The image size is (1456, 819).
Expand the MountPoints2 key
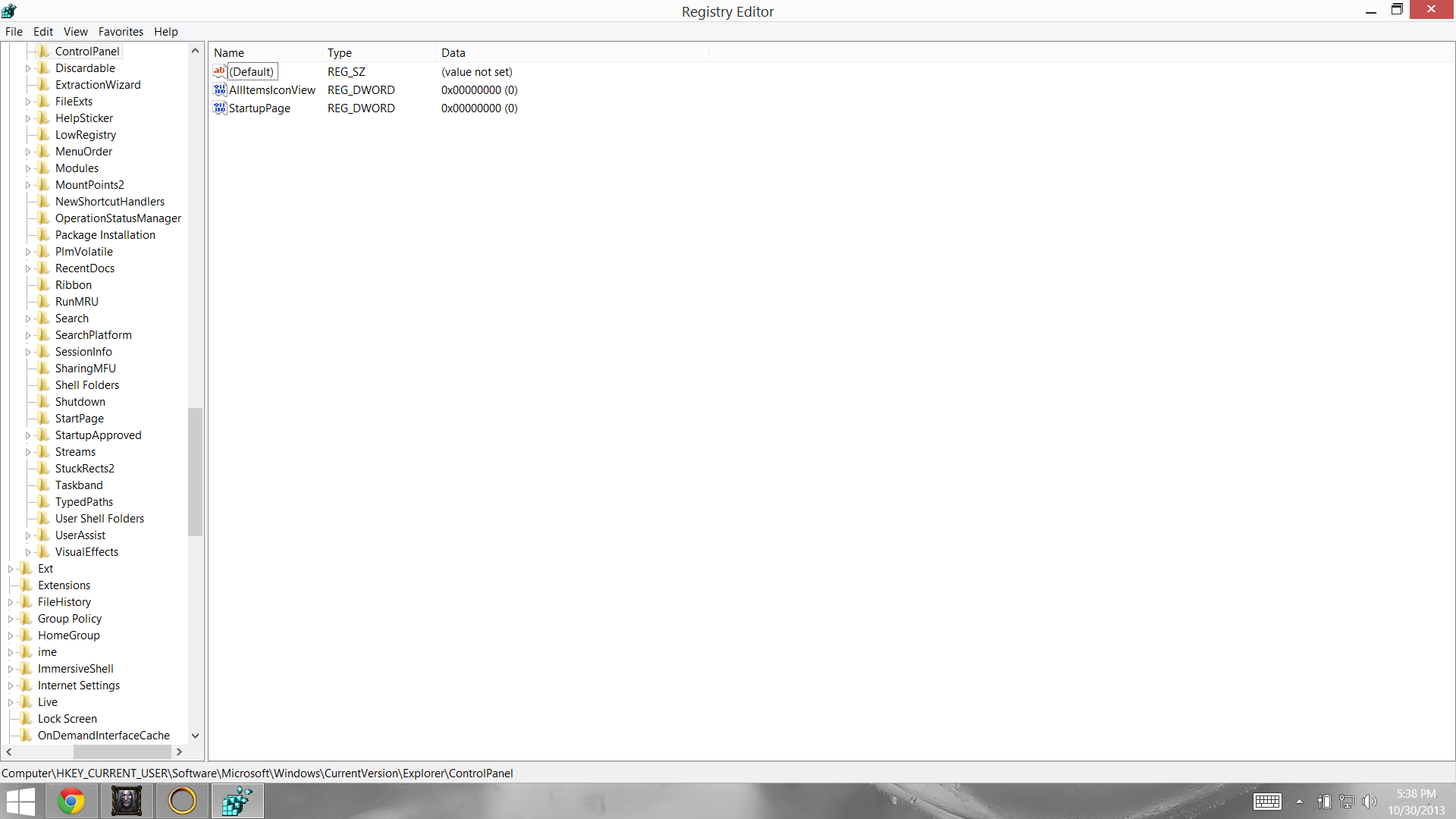coord(28,185)
